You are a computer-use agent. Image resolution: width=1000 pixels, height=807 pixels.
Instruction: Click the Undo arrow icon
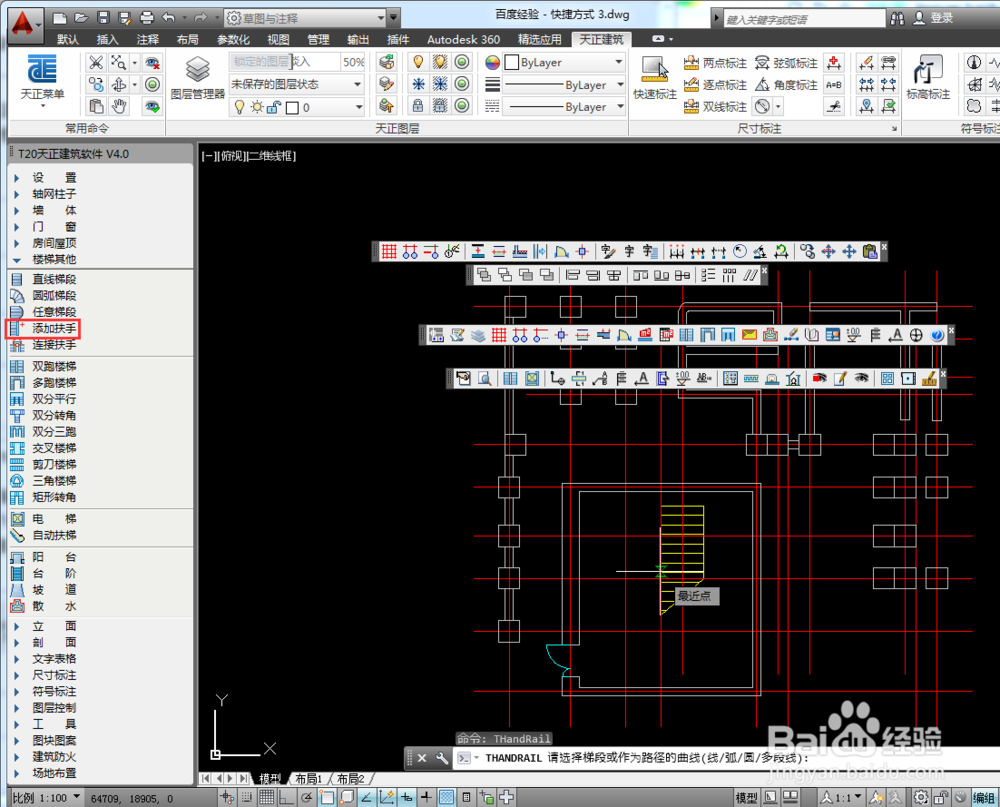pos(168,18)
